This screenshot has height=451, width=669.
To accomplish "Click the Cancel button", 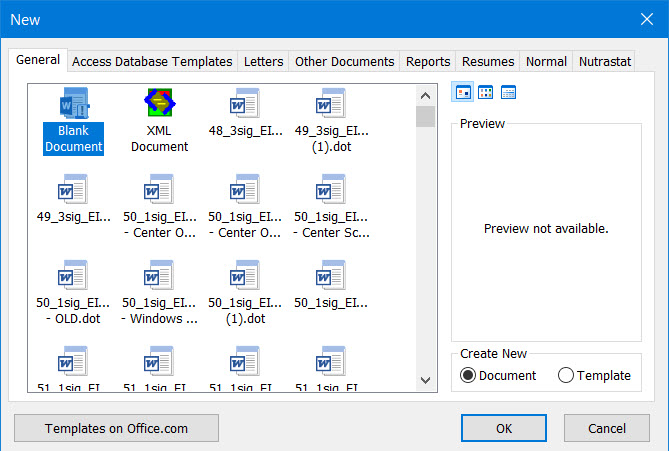I will [607, 428].
